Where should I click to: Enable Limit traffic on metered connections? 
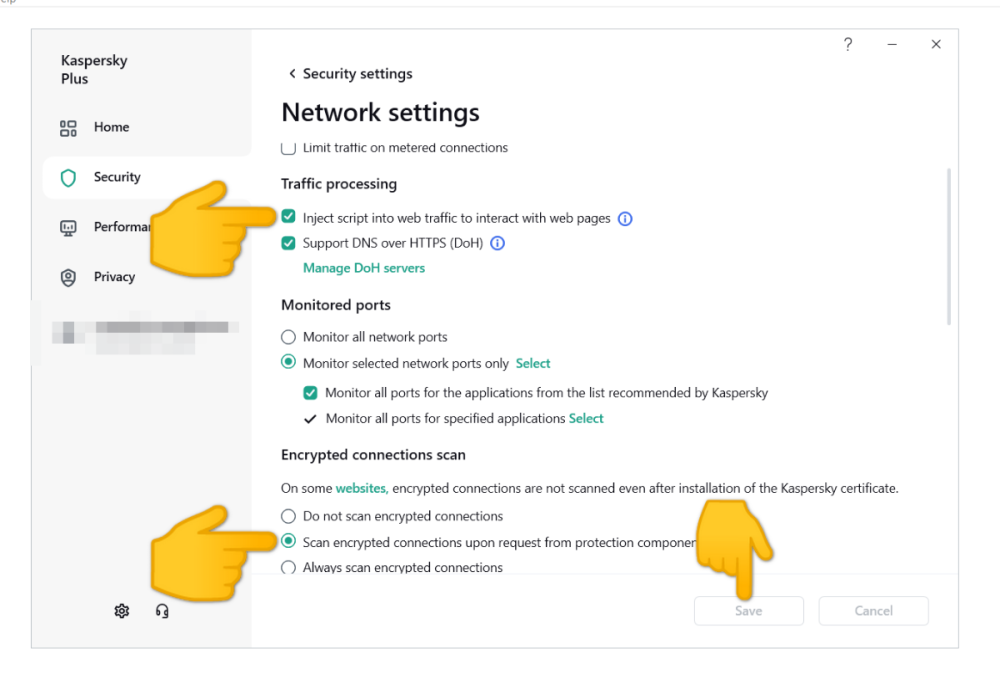(289, 148)
